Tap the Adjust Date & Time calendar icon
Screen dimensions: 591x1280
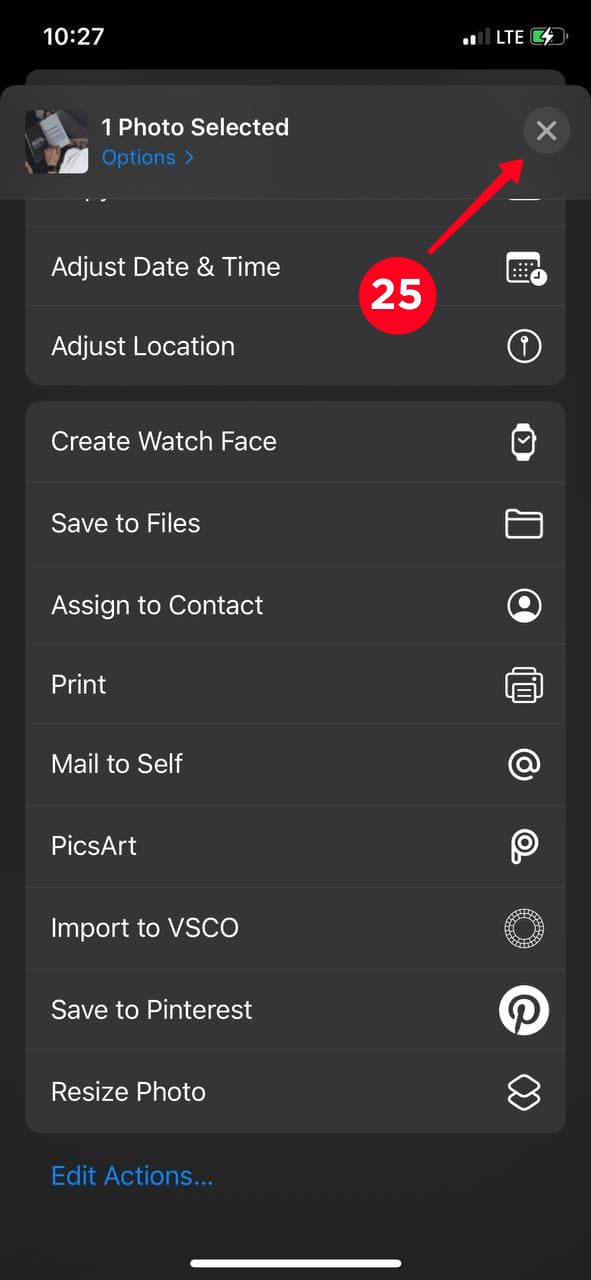tap(525, 268)
